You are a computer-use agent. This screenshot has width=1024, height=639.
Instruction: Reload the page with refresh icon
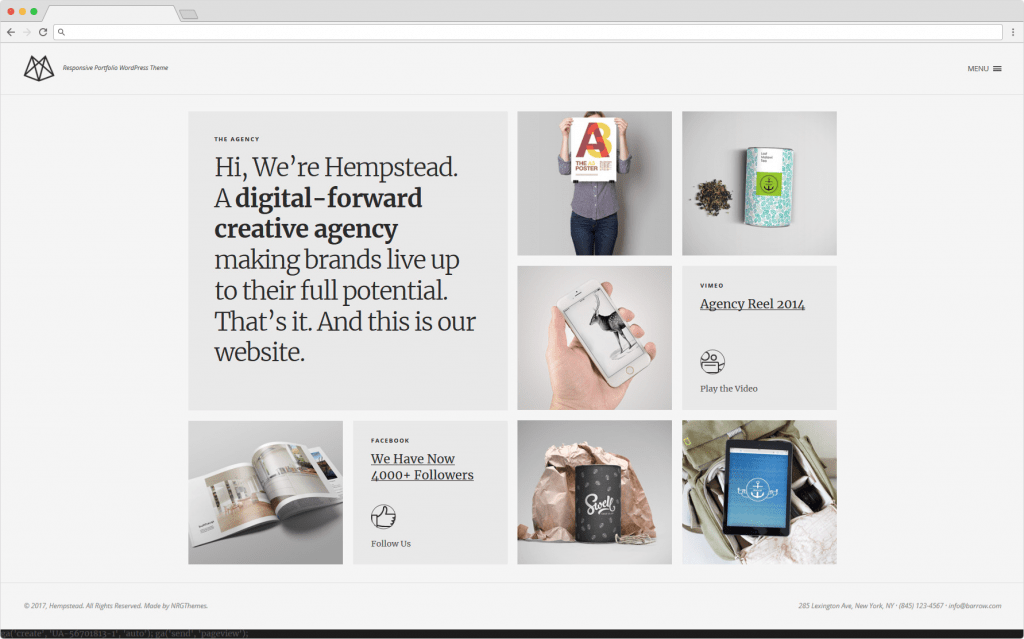43,32
